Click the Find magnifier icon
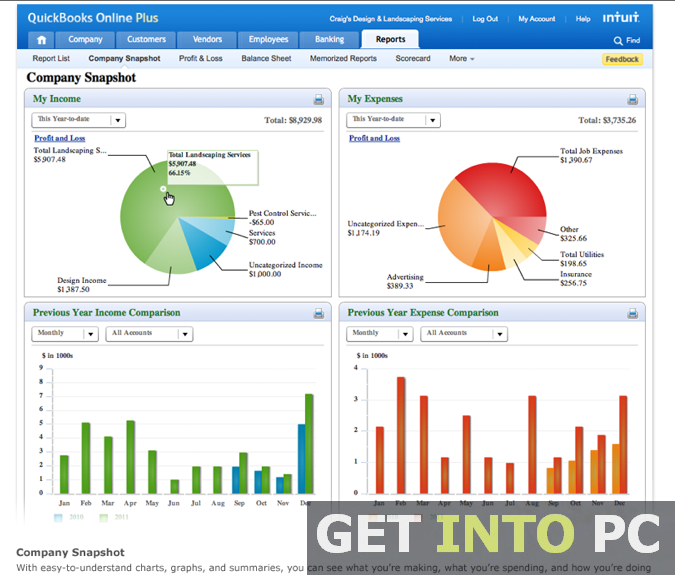 [x=618, y=41]
